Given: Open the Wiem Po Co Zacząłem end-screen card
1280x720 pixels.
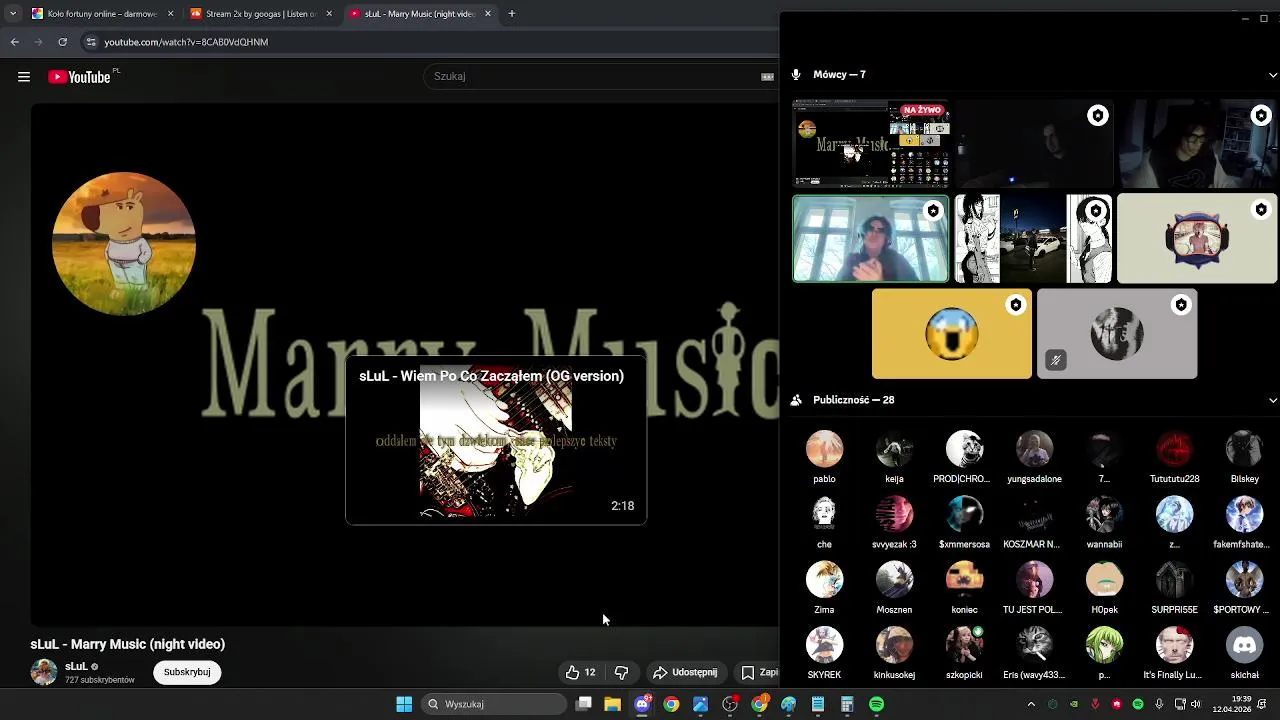Looking at the screenshot, I should point(496,440).
